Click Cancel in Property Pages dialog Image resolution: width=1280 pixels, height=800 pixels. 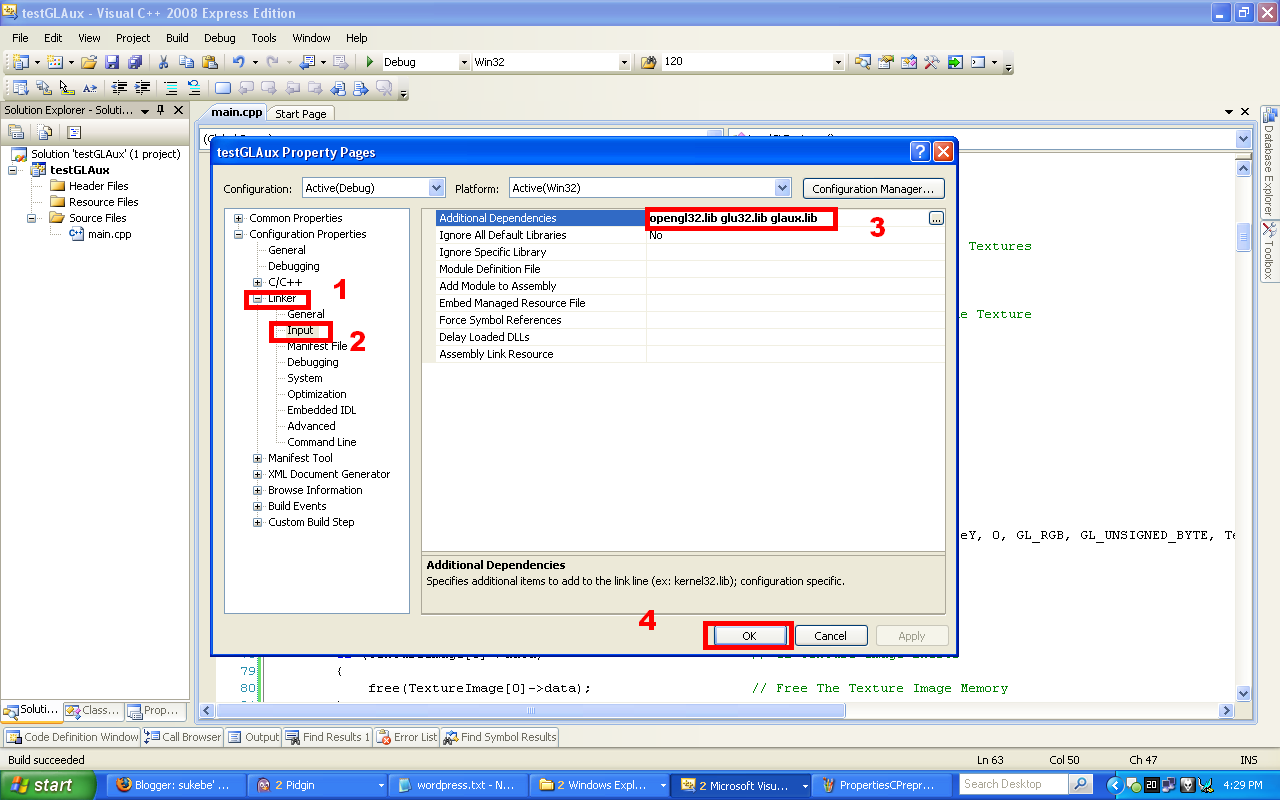(x=830, y=636)
